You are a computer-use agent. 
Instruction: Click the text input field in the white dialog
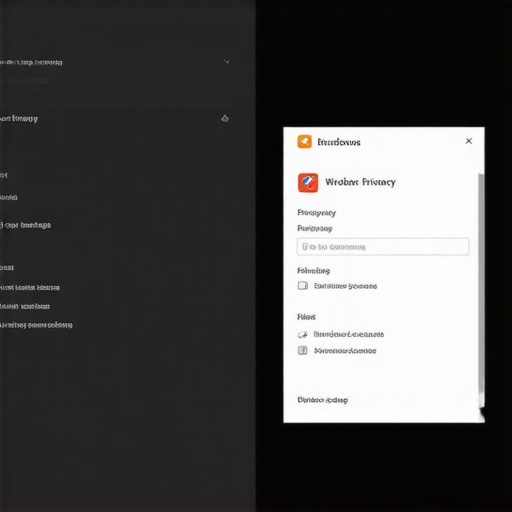(x=383, y=247)
